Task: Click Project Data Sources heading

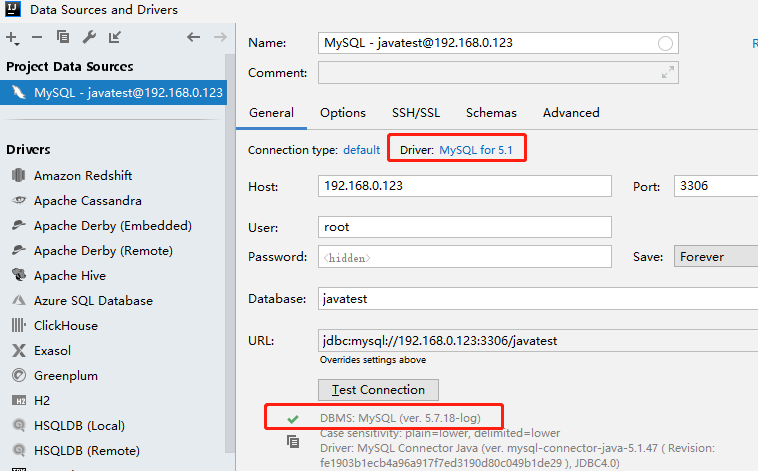Action: (70, 67)
